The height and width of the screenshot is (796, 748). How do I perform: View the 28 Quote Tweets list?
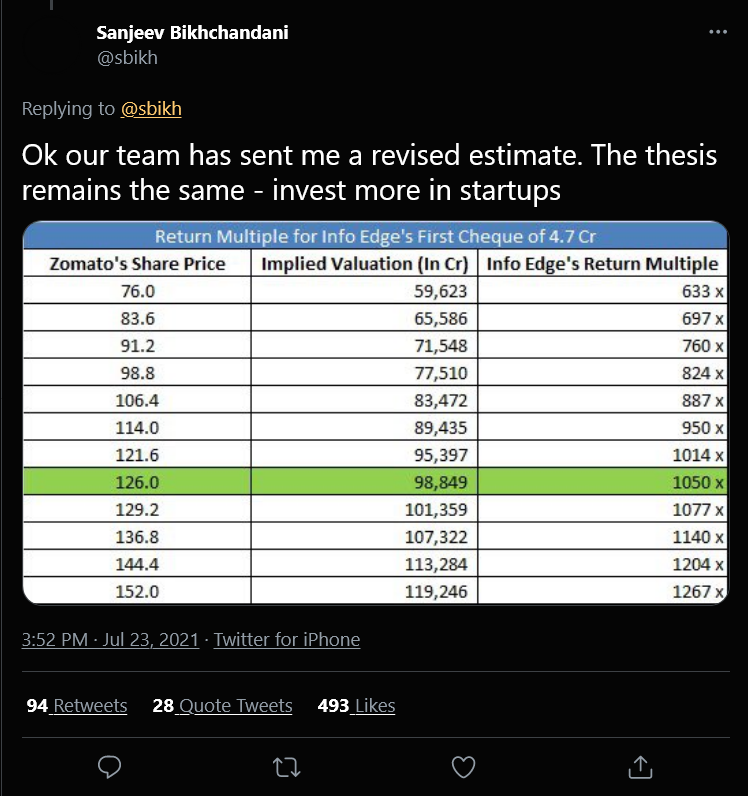point(222,706)
